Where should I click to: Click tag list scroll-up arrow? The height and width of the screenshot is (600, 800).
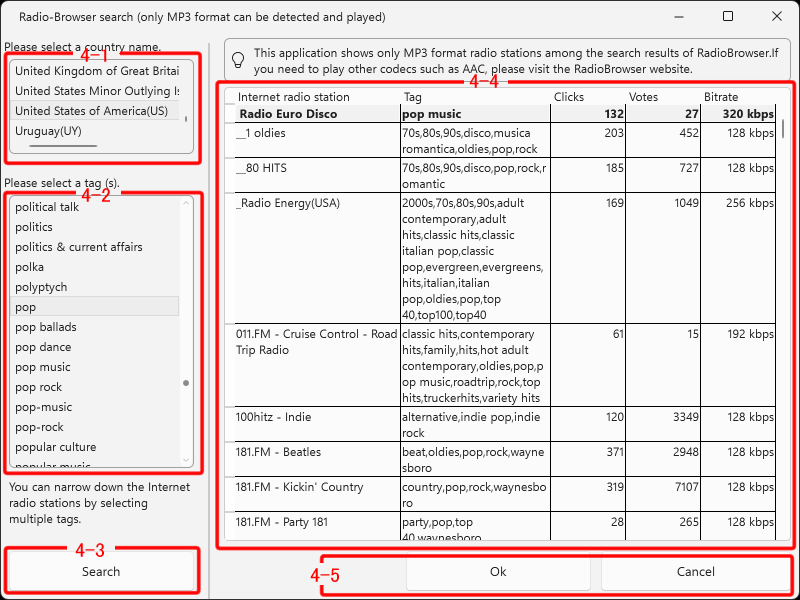[185, 204]
